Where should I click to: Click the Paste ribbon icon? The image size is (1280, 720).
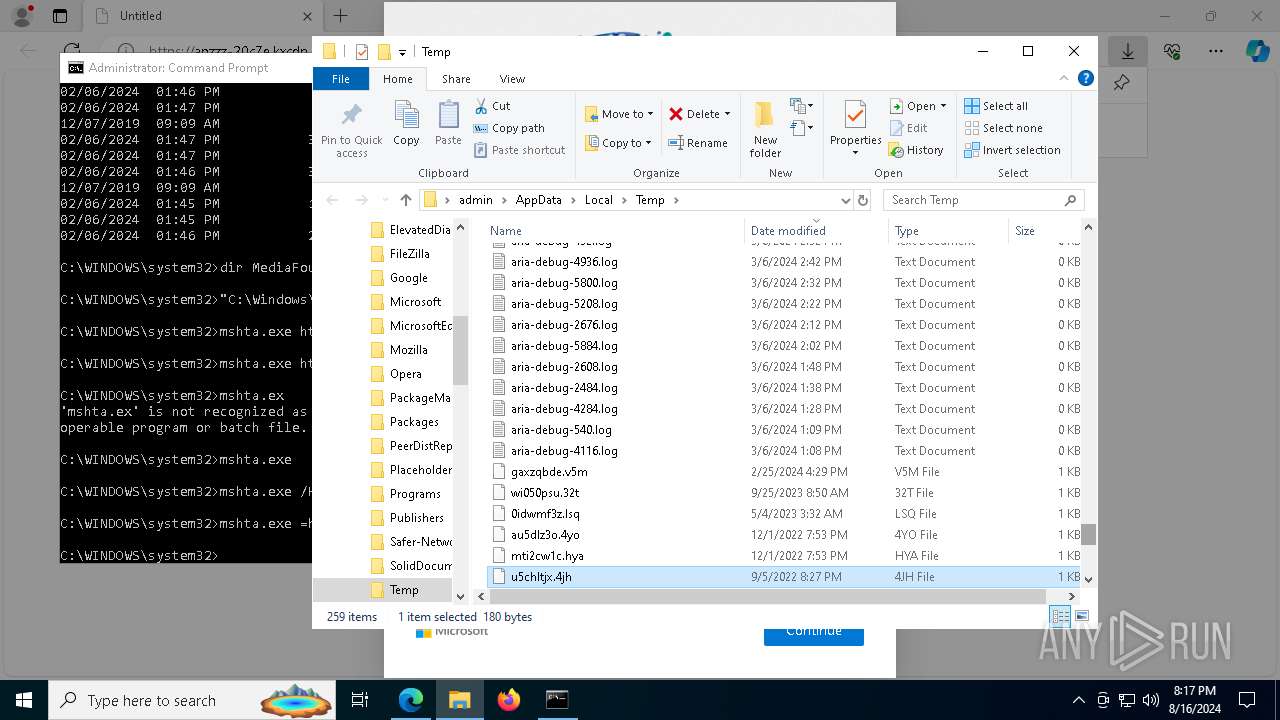pos(448,124)
